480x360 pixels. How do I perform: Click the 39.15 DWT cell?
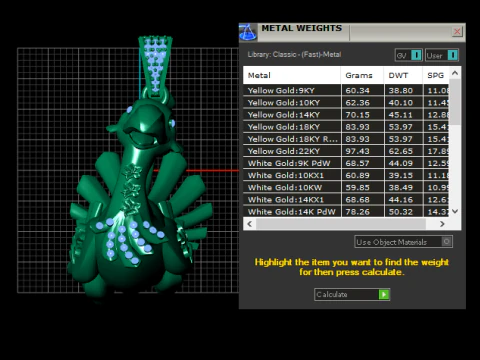[404, 175]
